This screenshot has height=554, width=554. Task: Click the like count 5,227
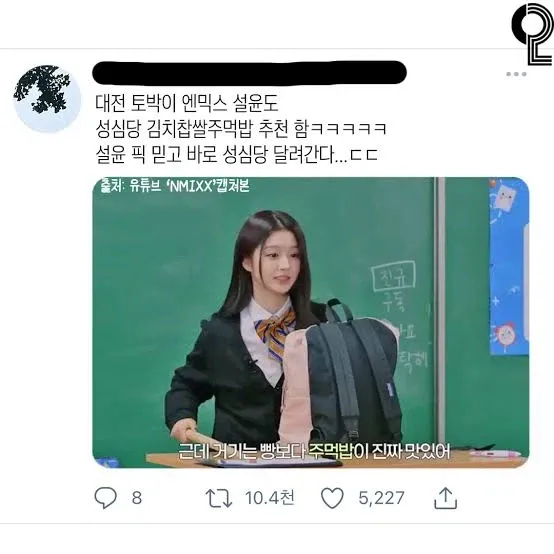(381, 498)
